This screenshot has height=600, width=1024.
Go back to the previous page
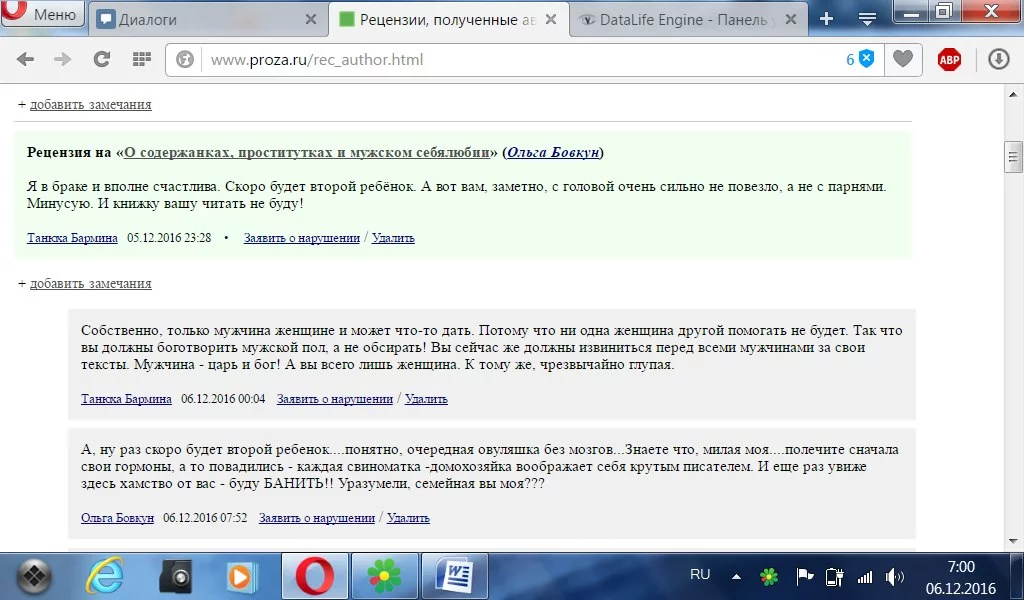pyautogui.click(x=24, y=59)
